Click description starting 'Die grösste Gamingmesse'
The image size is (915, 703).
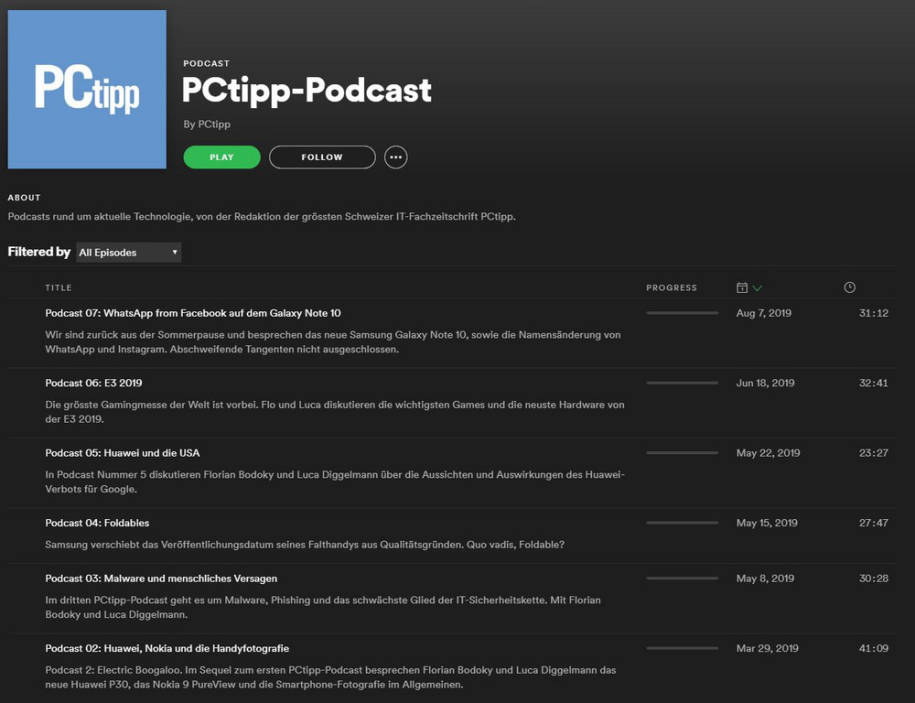[x=335, y=412]
